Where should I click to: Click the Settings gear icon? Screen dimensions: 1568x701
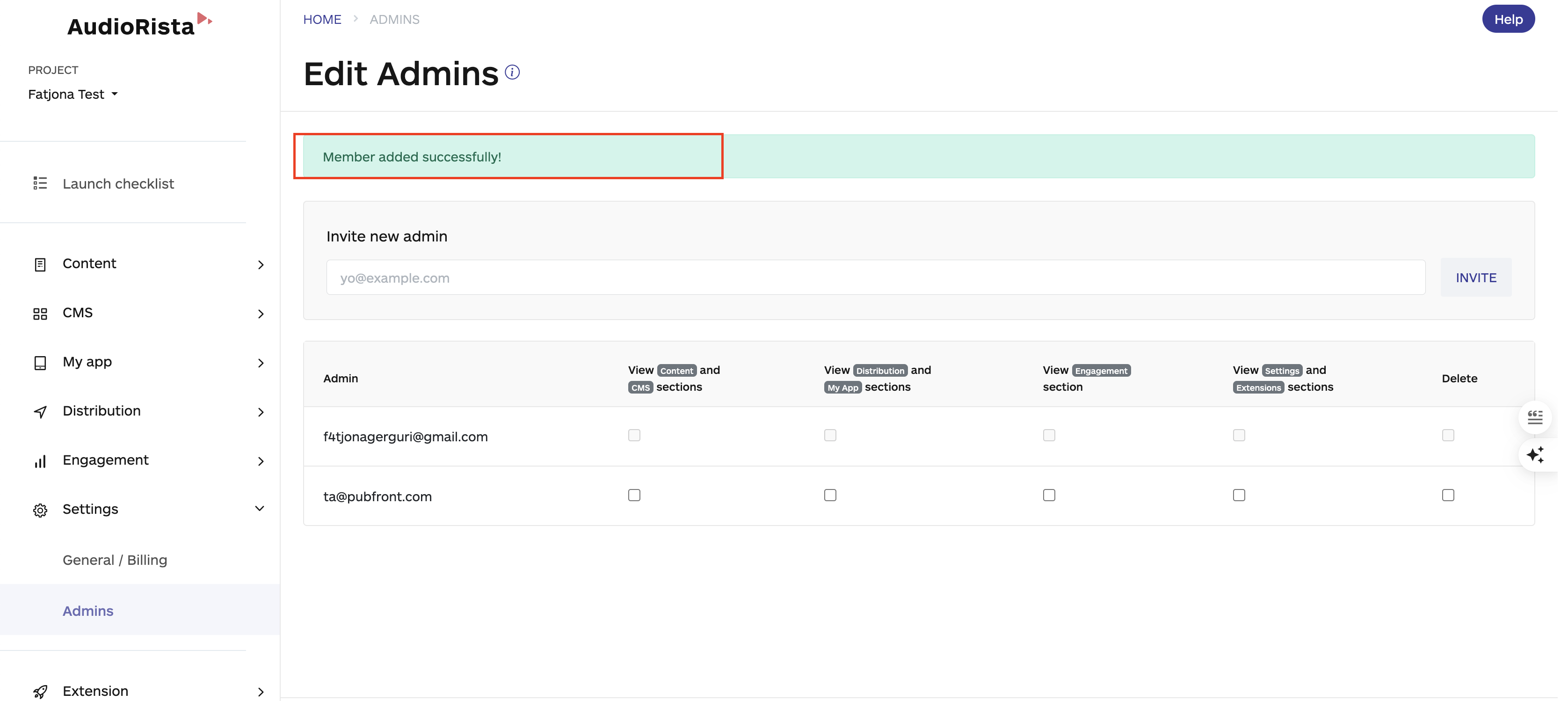[x=40, y=510]
